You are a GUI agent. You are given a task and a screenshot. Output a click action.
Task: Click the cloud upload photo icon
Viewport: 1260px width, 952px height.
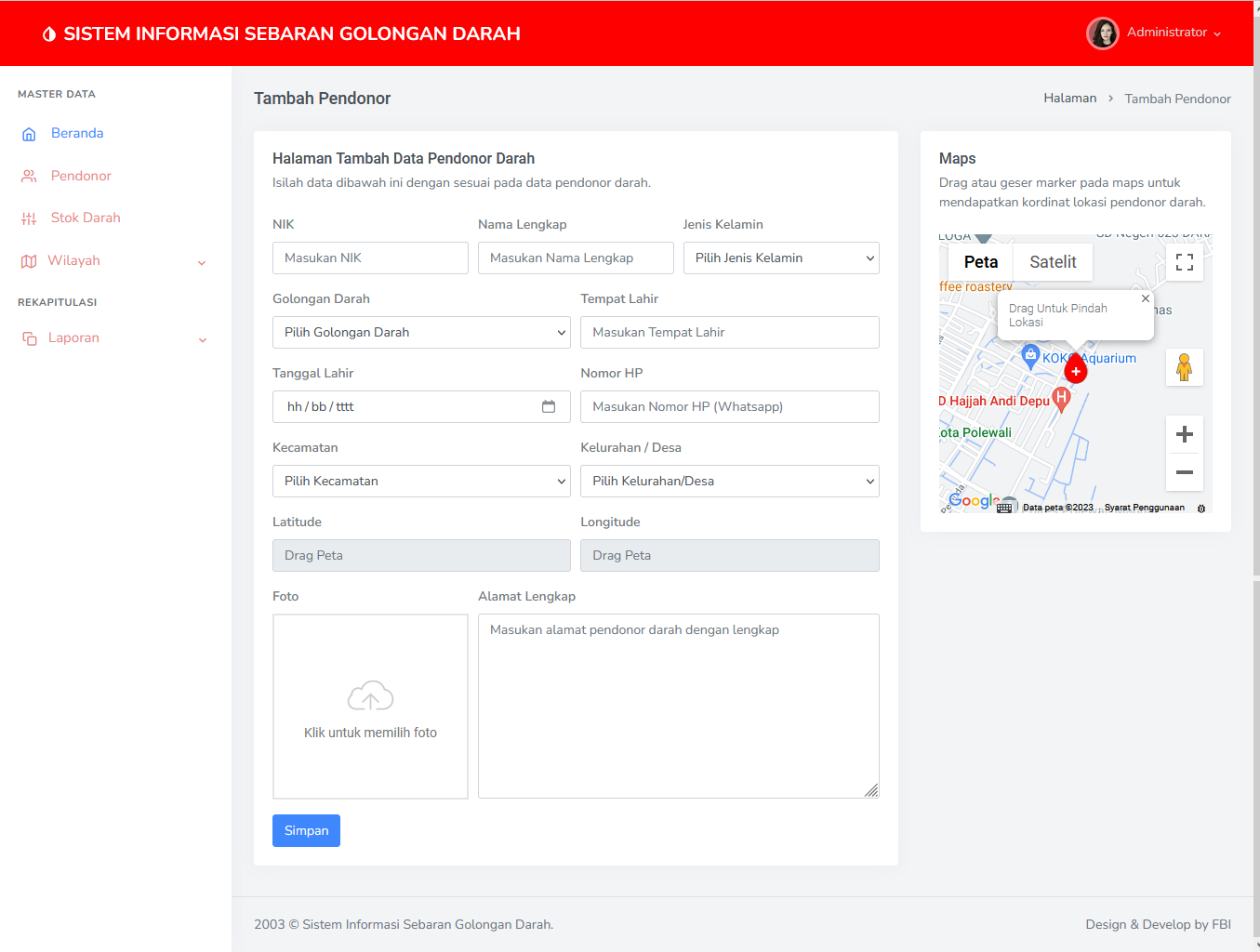(x=370, y=696)
